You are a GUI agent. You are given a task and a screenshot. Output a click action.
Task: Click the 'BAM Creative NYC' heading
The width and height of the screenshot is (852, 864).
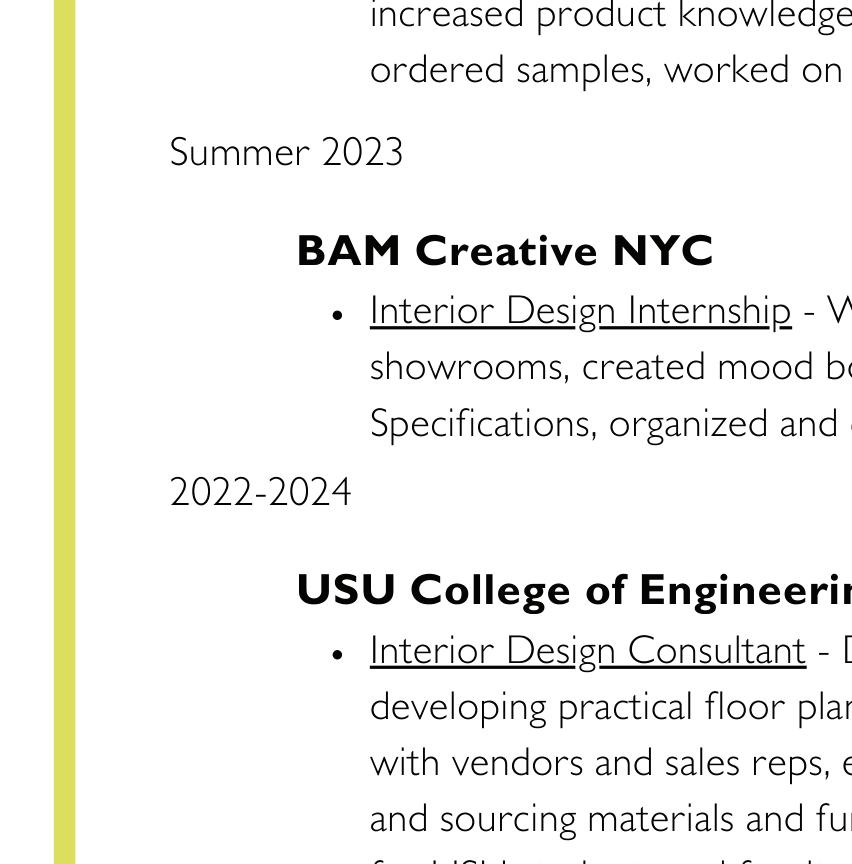click(505, 251)
